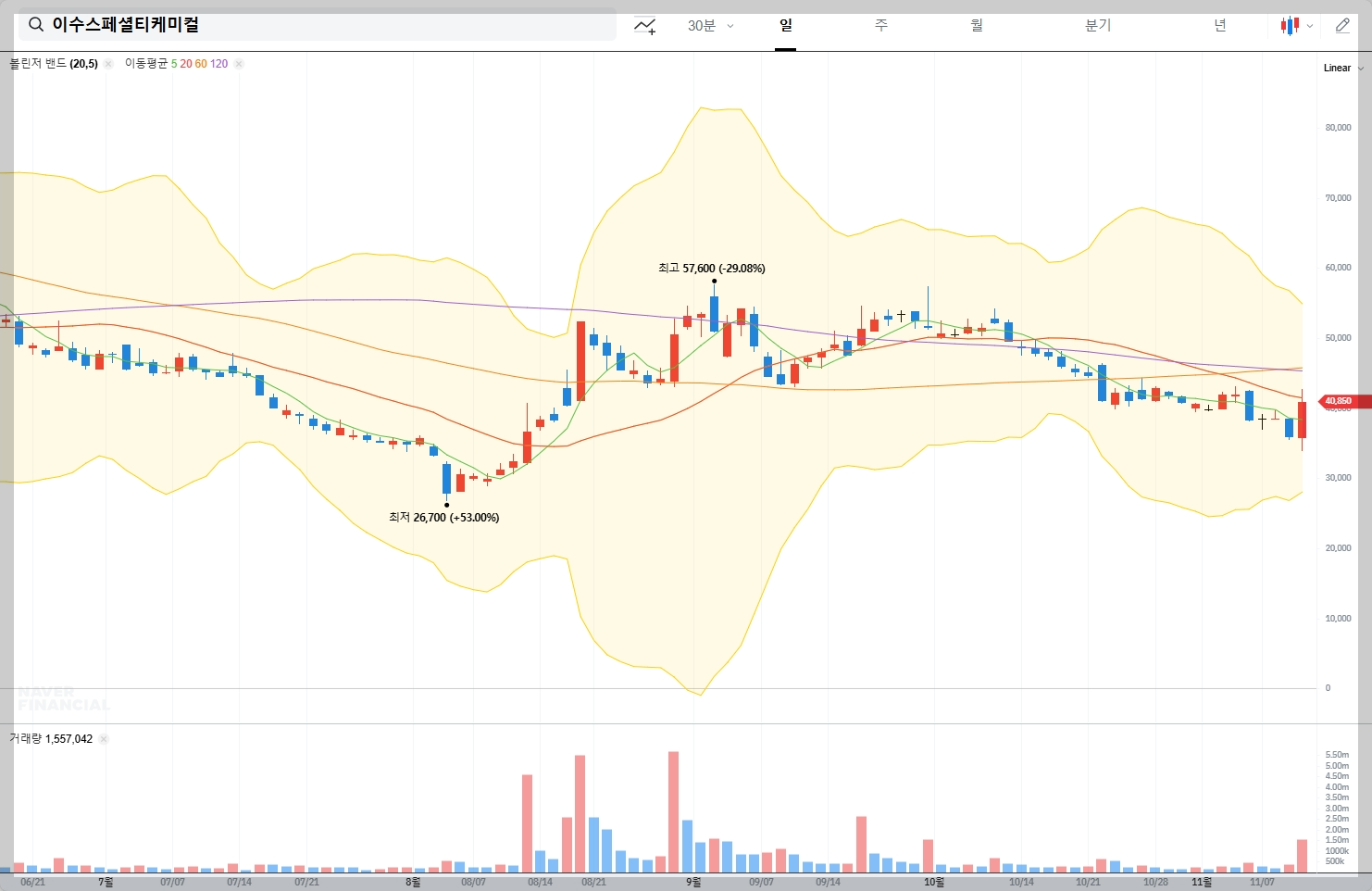Click the 80,000 price axis label
The image size is (1372, 891).
coord(1338,128)
